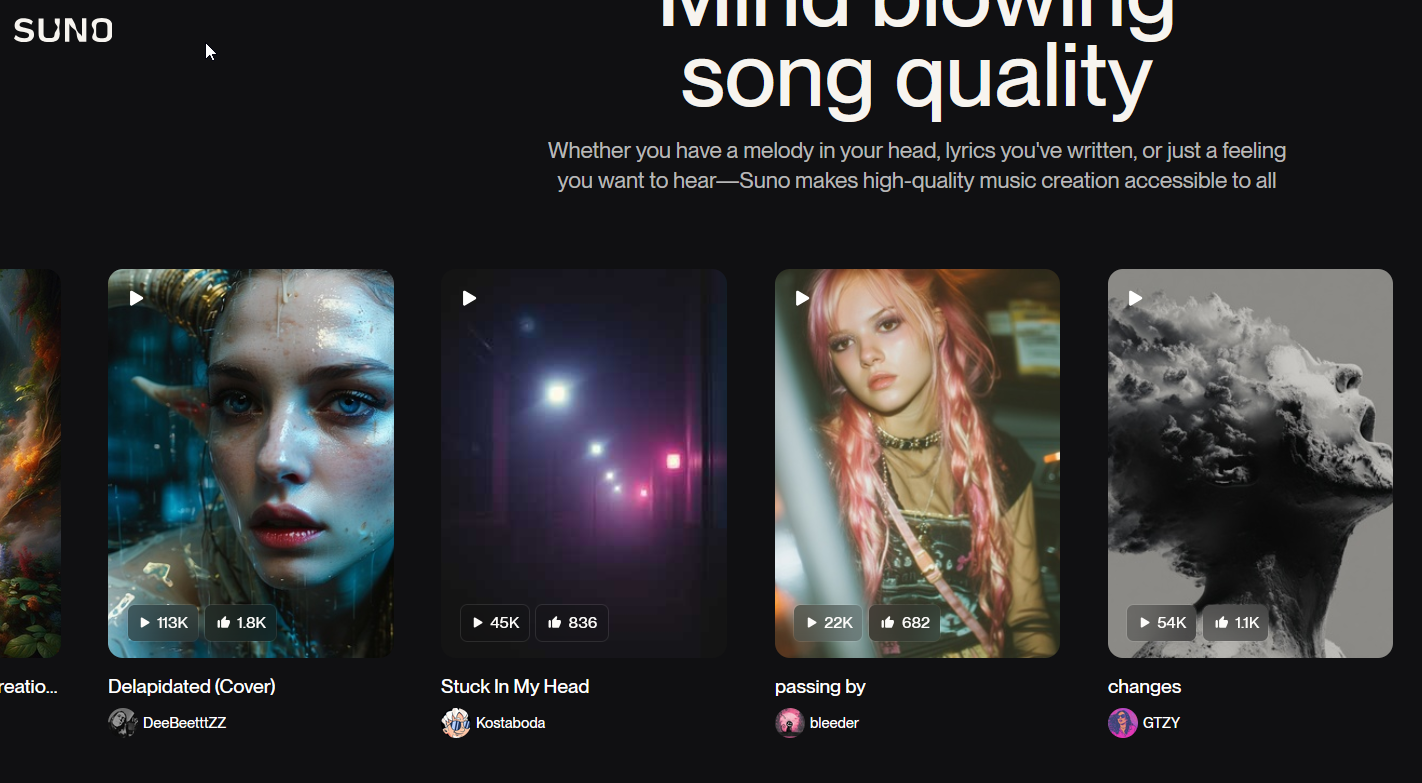Like passing by with 682 thumbs-up

(x=905, y=623)
